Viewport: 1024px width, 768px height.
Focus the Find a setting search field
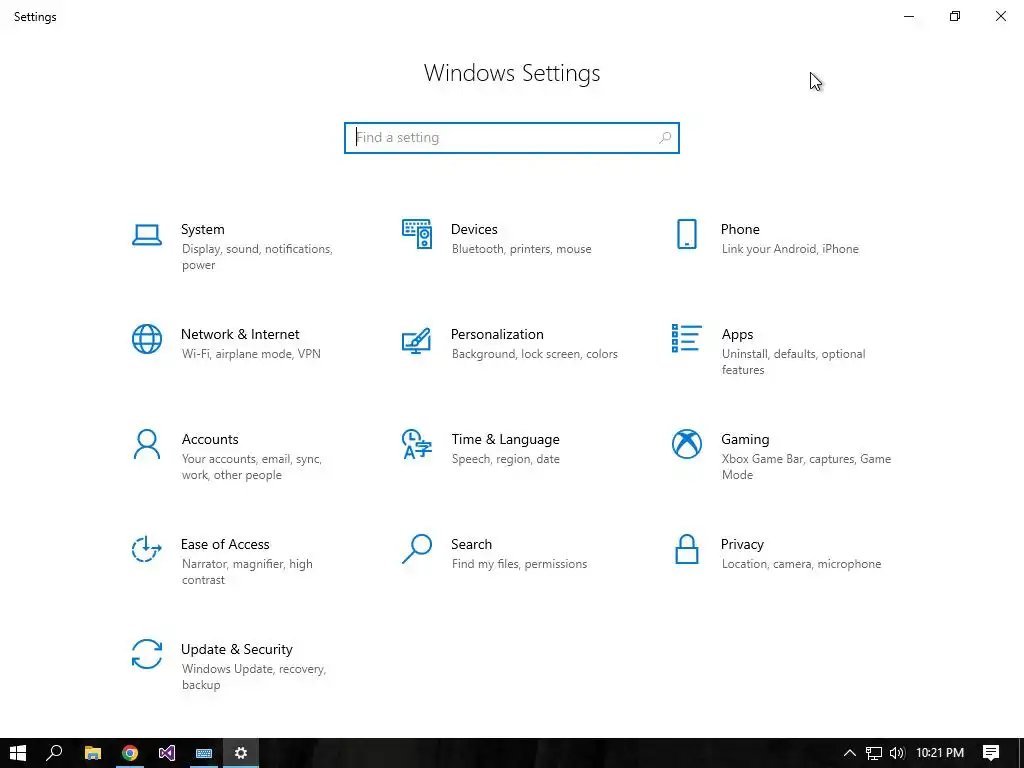click(x=511, y=138)
